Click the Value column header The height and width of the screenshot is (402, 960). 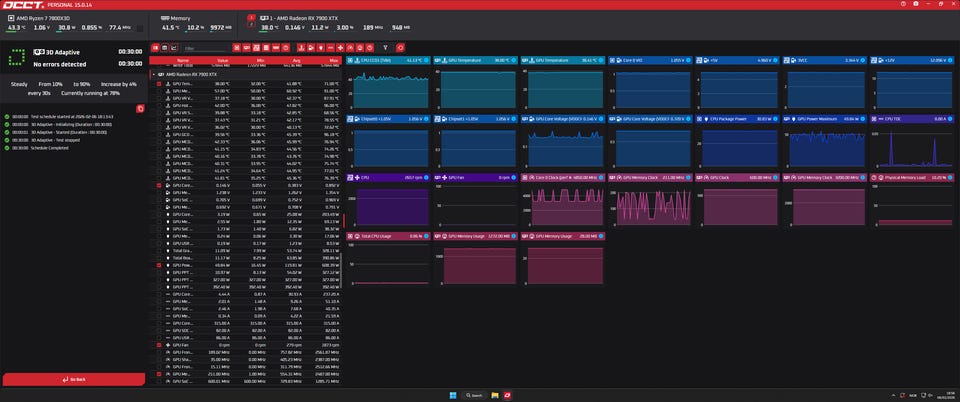[222, 60]
